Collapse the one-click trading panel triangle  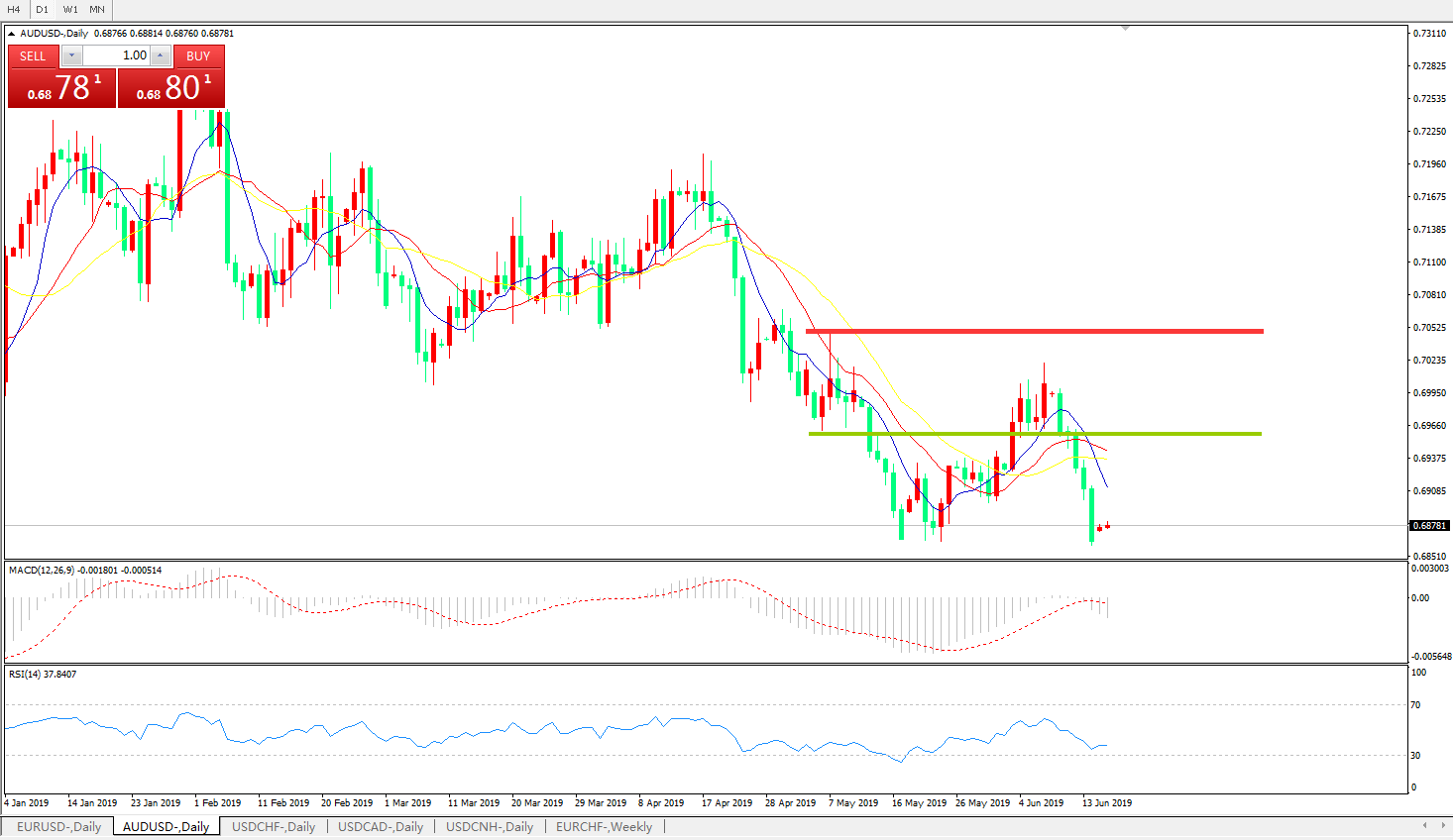12,34
